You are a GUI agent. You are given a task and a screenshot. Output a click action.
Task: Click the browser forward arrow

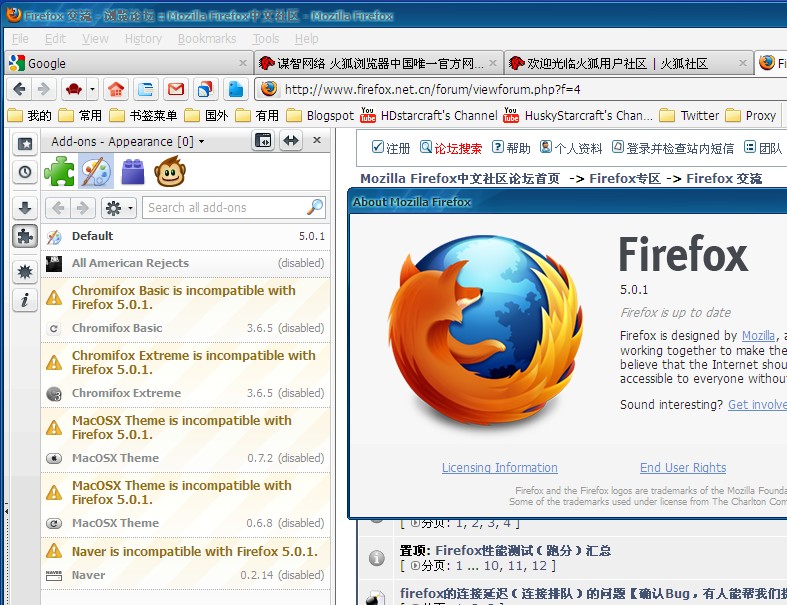point(44,89)
